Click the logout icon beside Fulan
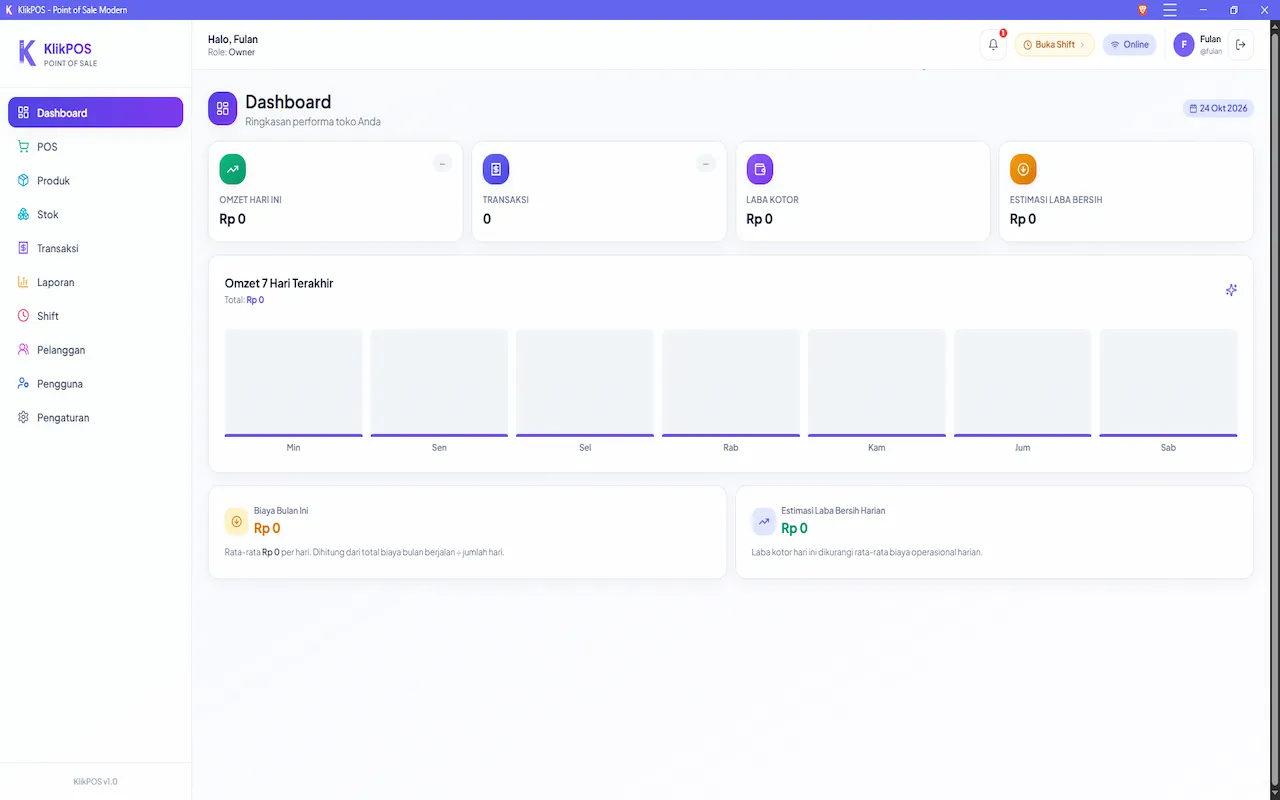The image size is (1280, 800). [1241, 44]
